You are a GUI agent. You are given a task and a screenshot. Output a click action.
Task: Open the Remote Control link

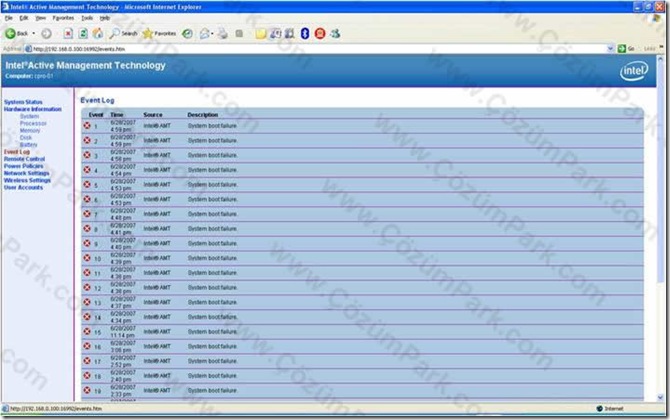click(x=24, y=159)
